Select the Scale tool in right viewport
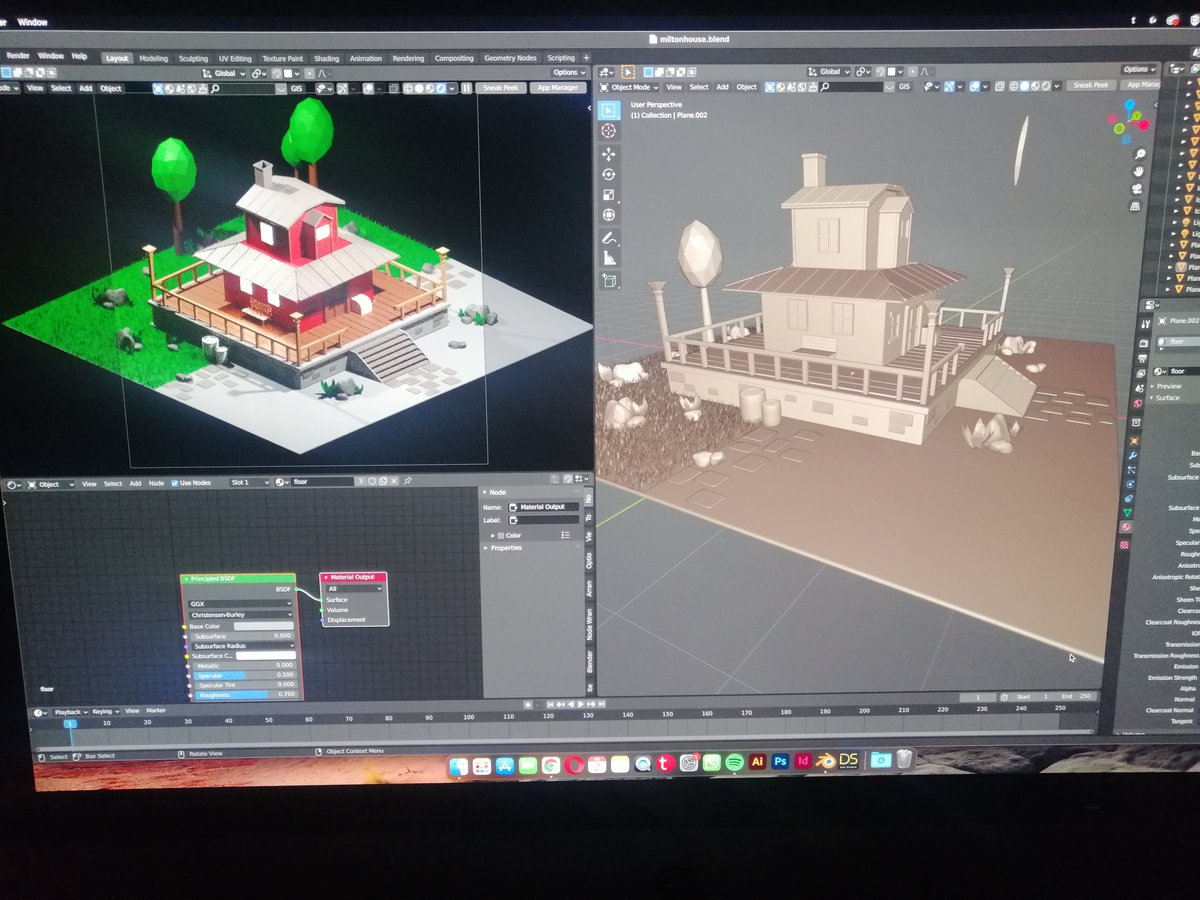The width and height of the screenshot is (1200, 900). tap(609, 195)
